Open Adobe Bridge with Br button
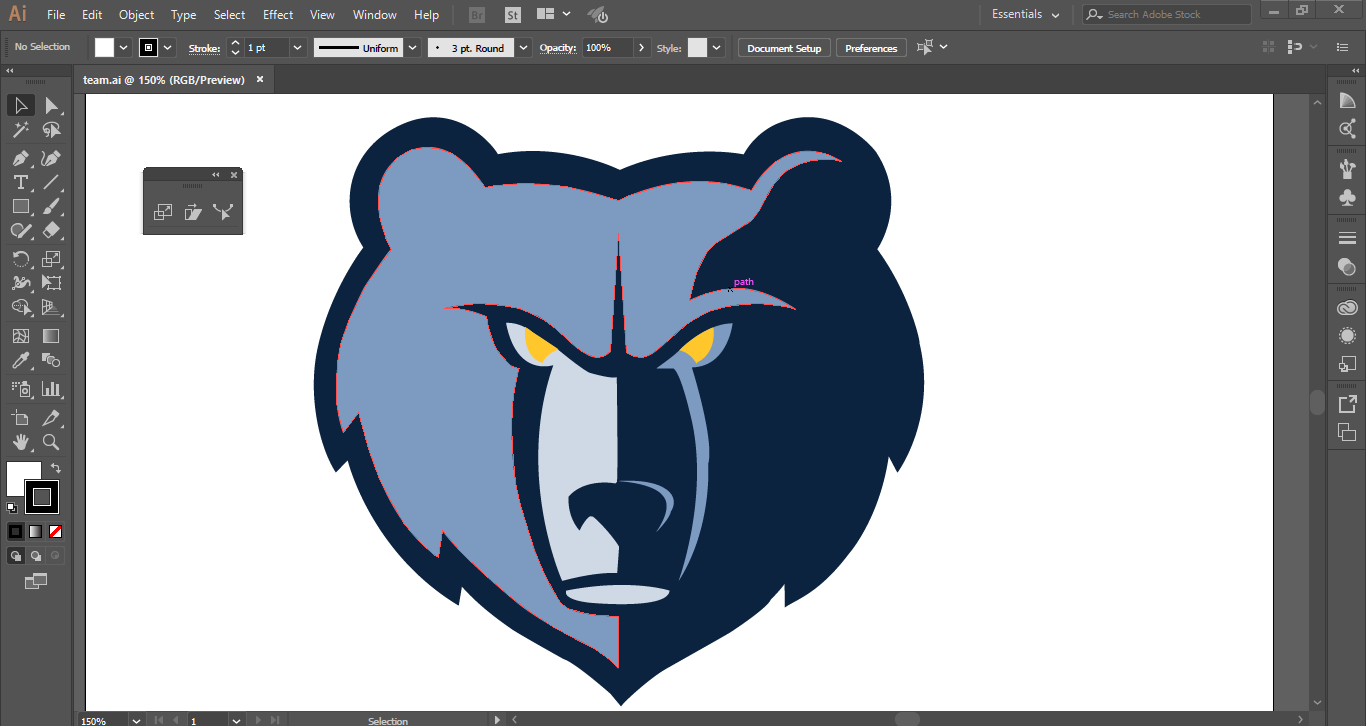1366x726 pixels. tap(478, 15)
